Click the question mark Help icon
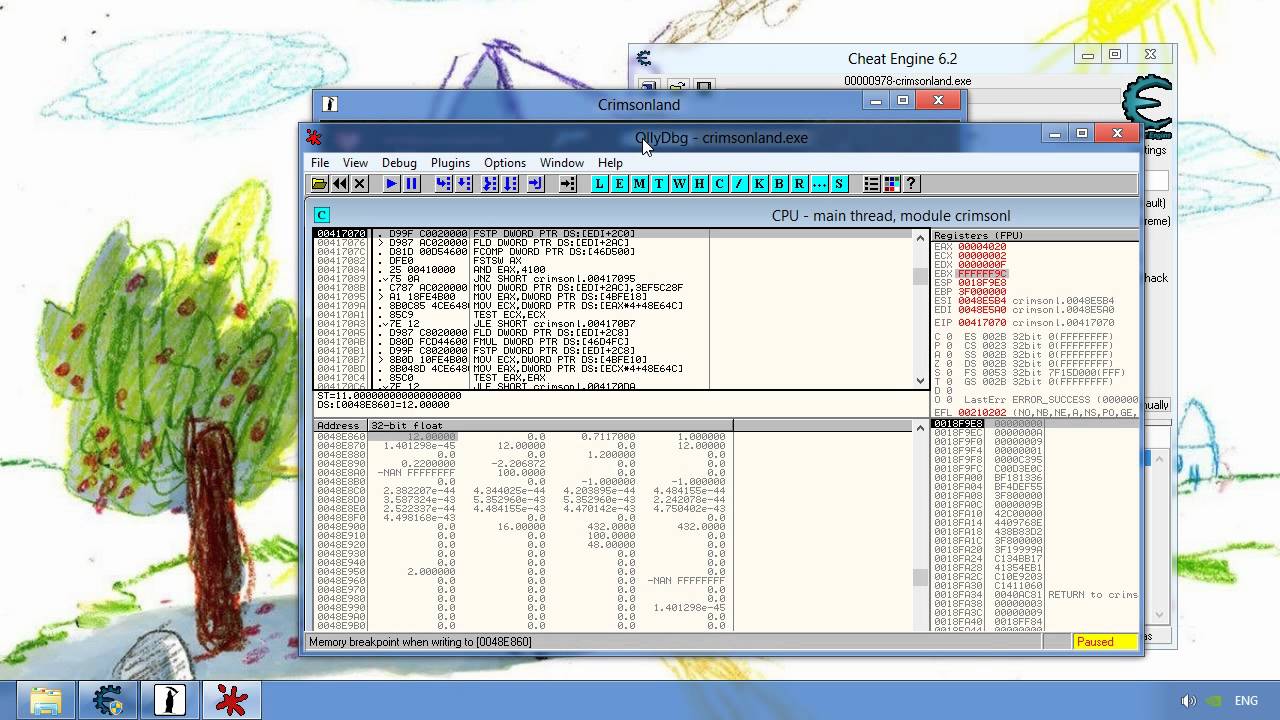Screen dimensions: 1280x720 [911, 184]
